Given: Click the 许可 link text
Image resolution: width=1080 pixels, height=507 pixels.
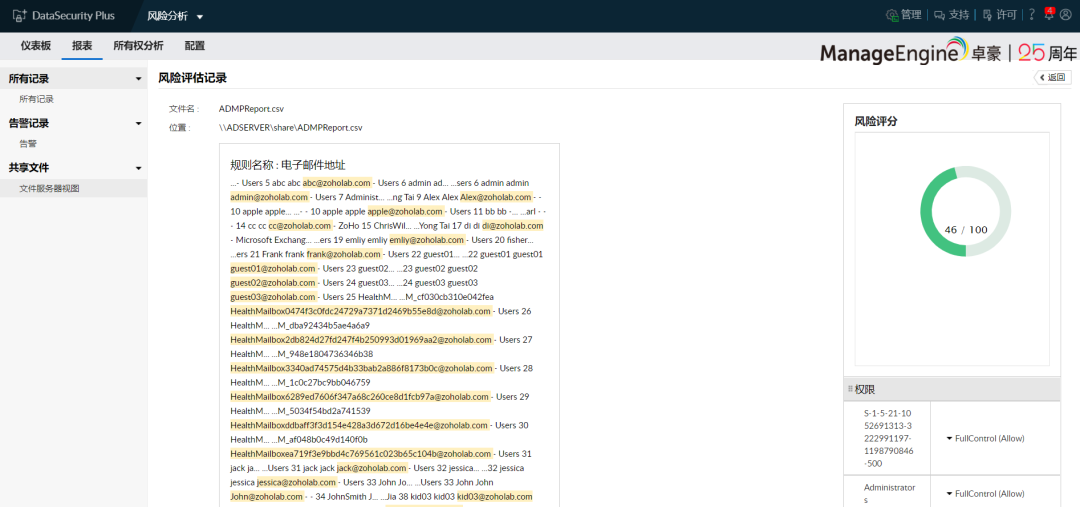Looking at the screenshot, I should [1006, 15].
